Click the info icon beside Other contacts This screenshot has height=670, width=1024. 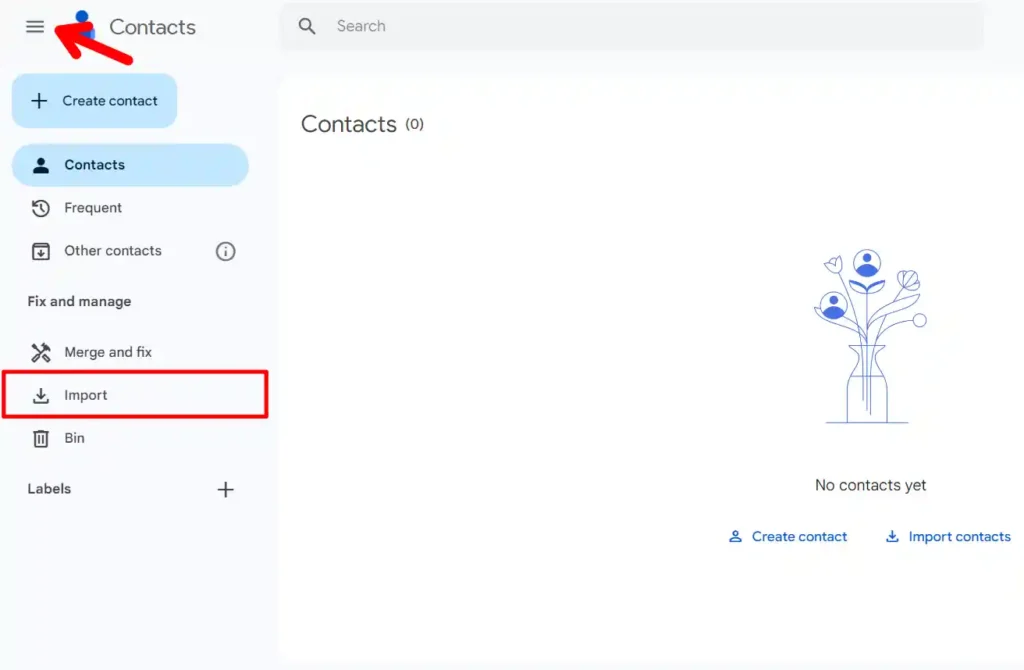225,251
